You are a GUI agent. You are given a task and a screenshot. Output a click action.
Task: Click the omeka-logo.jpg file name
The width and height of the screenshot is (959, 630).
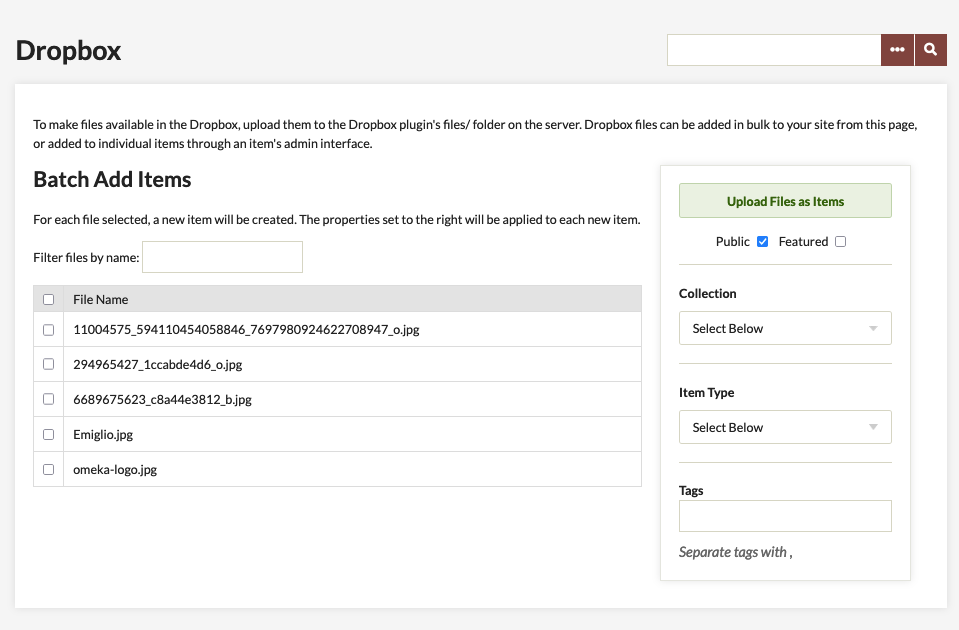[x=115, y=470]
